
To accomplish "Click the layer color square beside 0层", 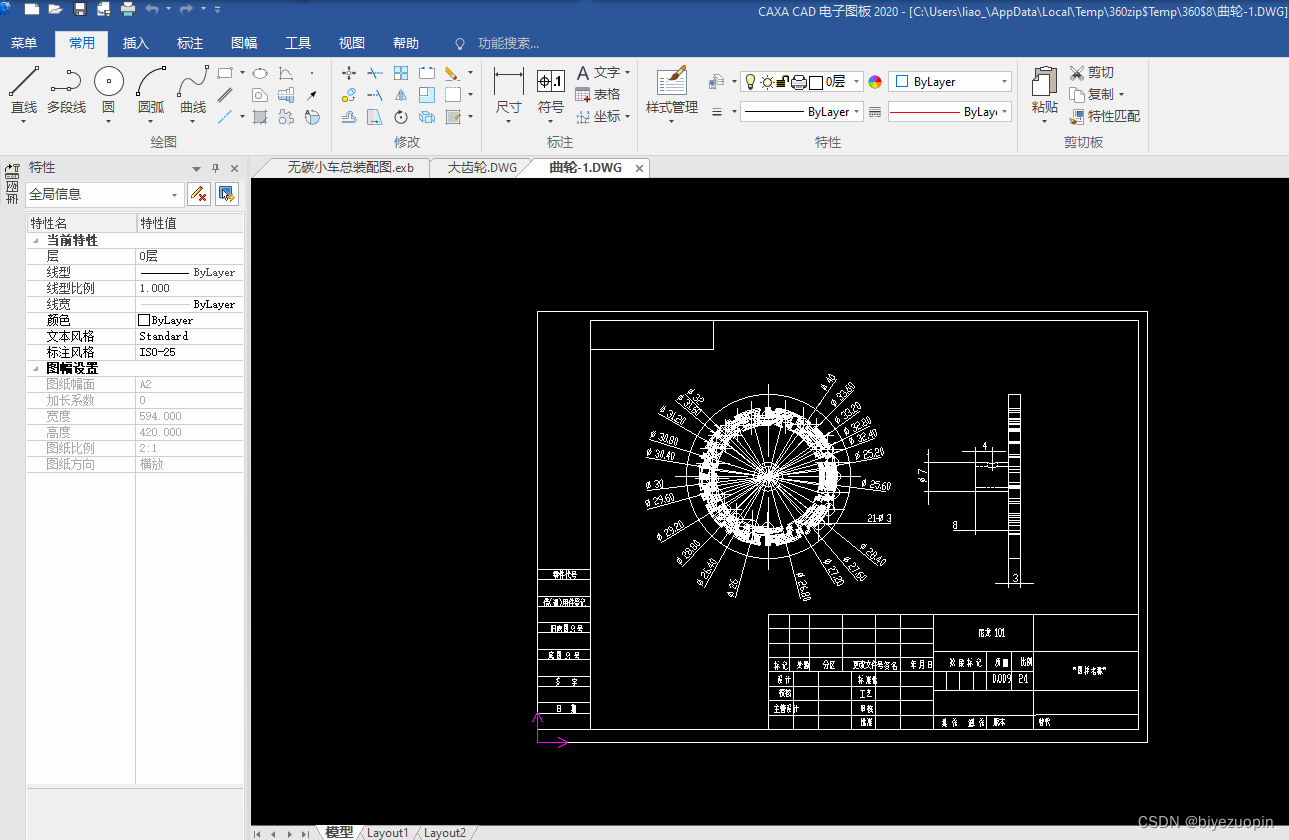I will pyautogui.click(x=816, y=82).
